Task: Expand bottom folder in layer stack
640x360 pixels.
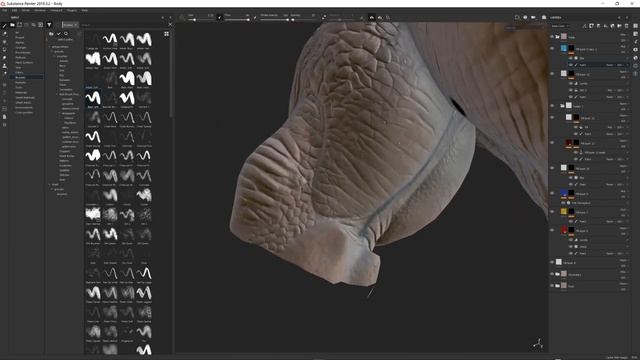Action: [558, 286]
